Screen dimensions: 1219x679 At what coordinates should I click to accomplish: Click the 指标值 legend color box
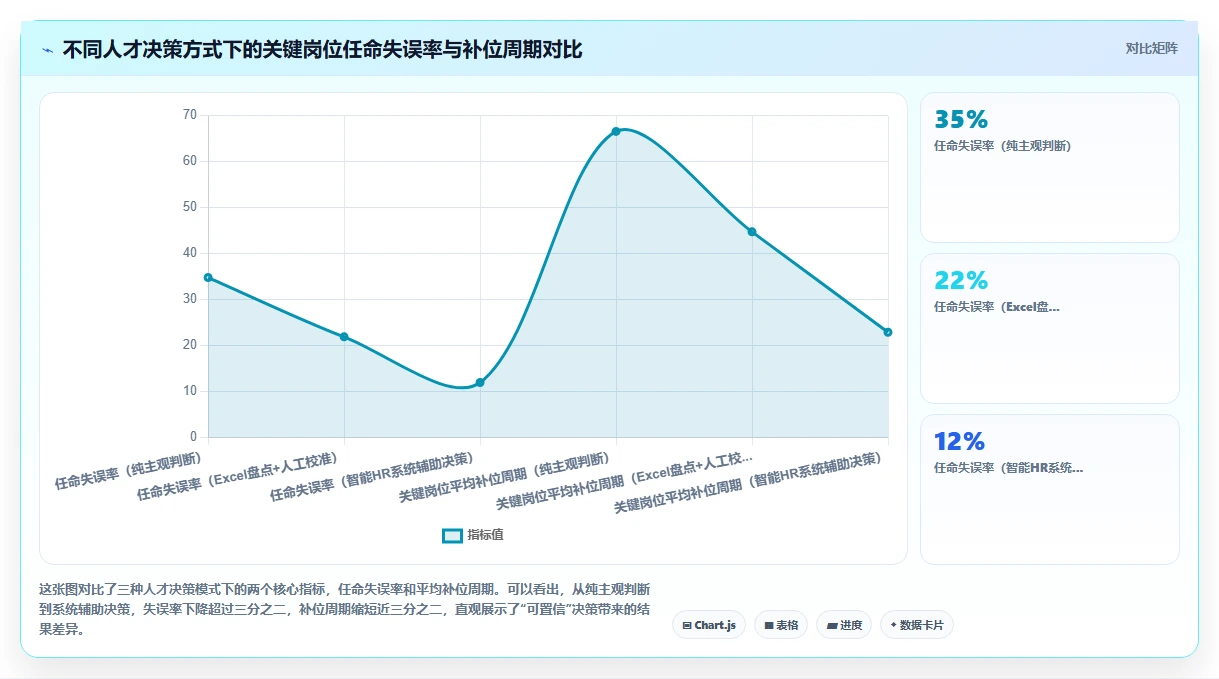pos(452,535)
